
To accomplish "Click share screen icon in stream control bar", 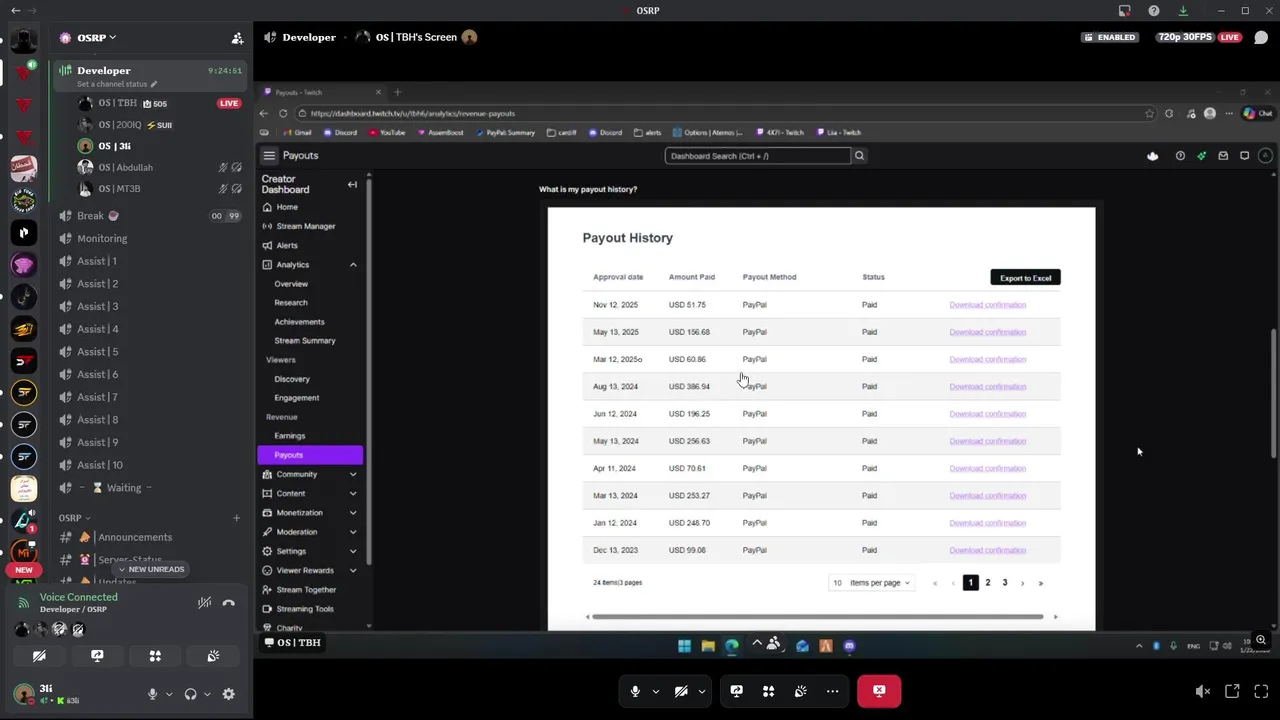I will (737, 691).
